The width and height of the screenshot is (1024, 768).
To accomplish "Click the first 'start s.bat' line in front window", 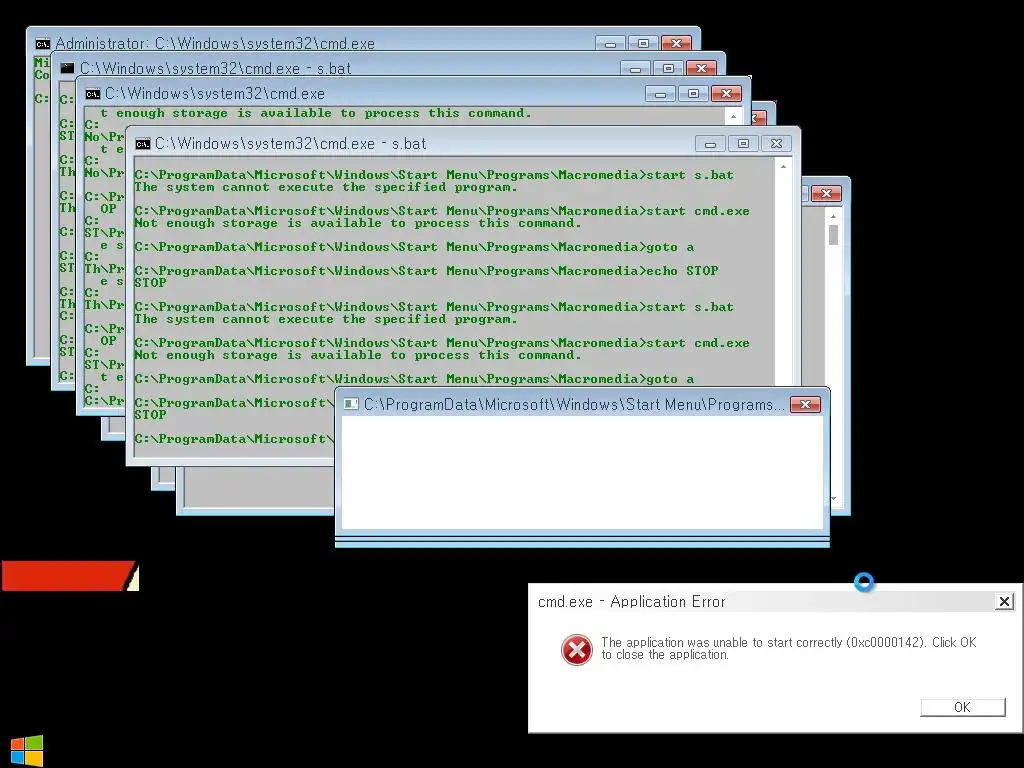I will coord(434,175).
